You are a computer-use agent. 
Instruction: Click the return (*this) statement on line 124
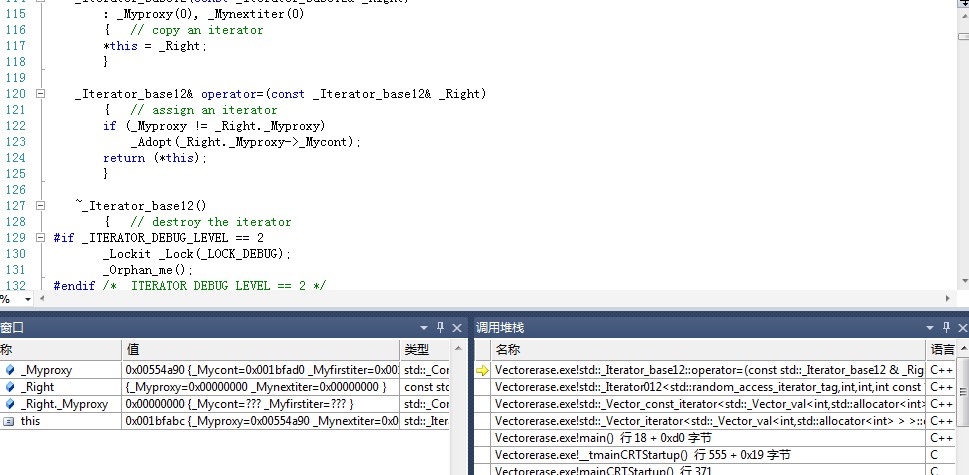point(155,158)
